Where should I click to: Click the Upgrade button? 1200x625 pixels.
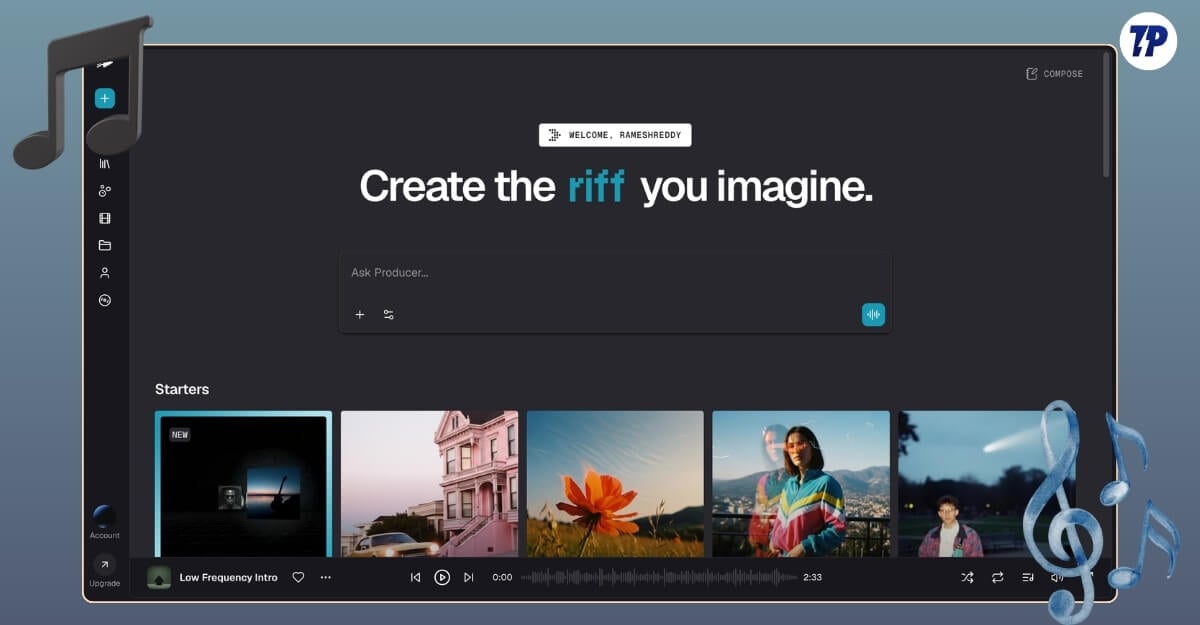click(x=105, y=570)
